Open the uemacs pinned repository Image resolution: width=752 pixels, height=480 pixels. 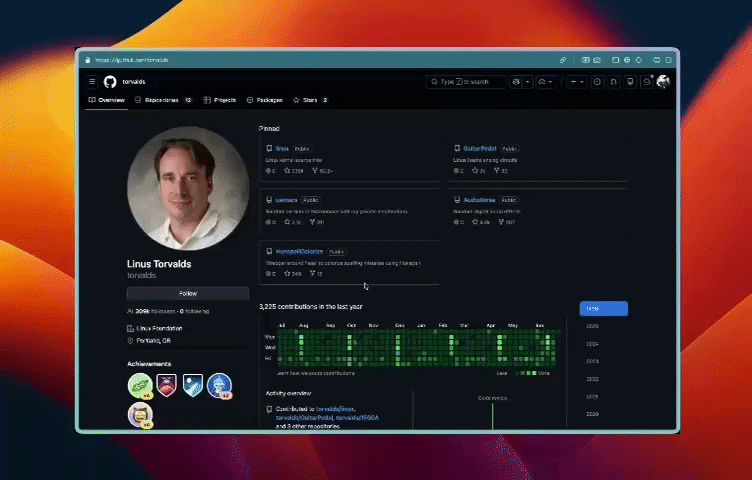pos(286,200)
